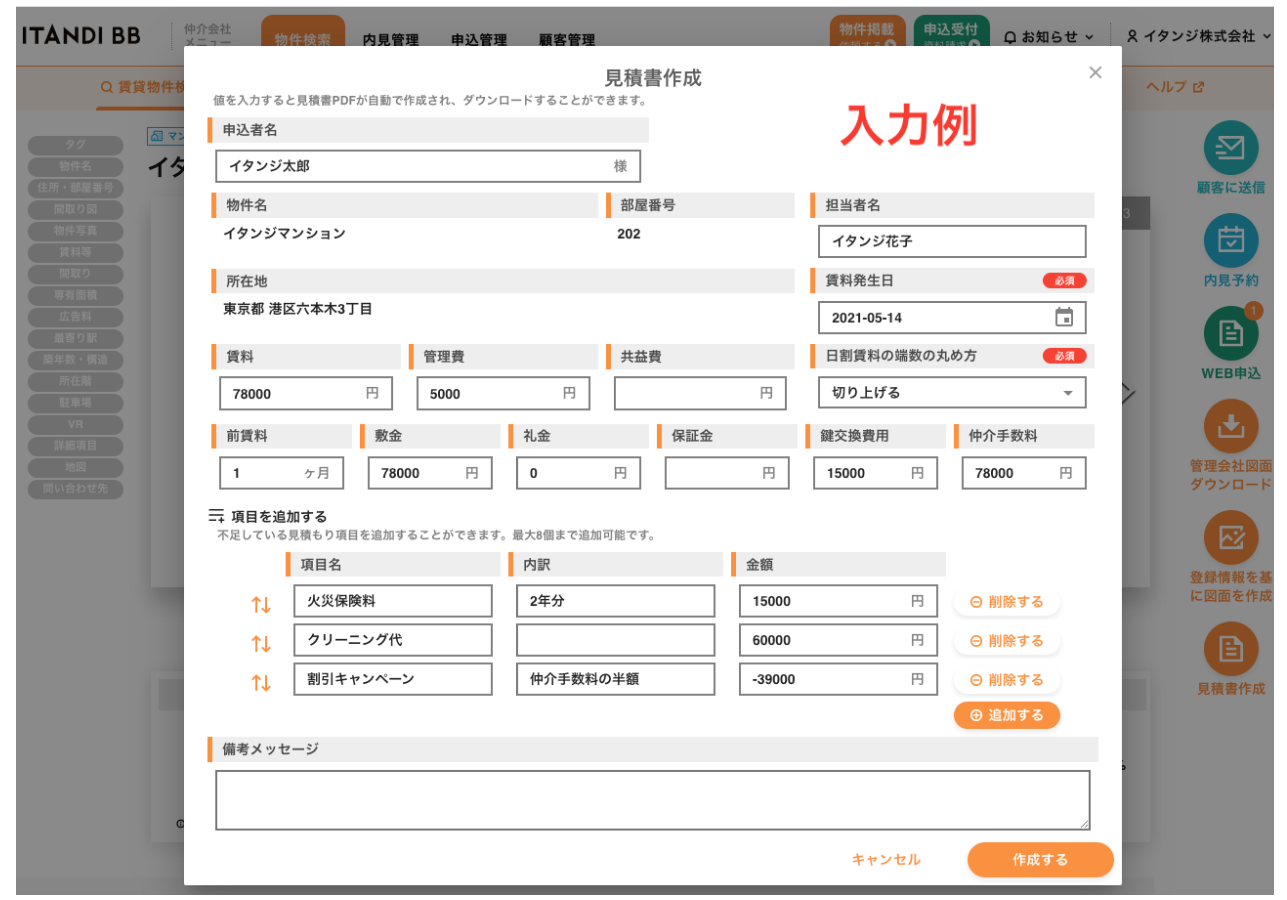Image resolution: width=1287 pixels, height=900 pixels.
Task: Click the 賃料 amount field
Action: [306, 393]
